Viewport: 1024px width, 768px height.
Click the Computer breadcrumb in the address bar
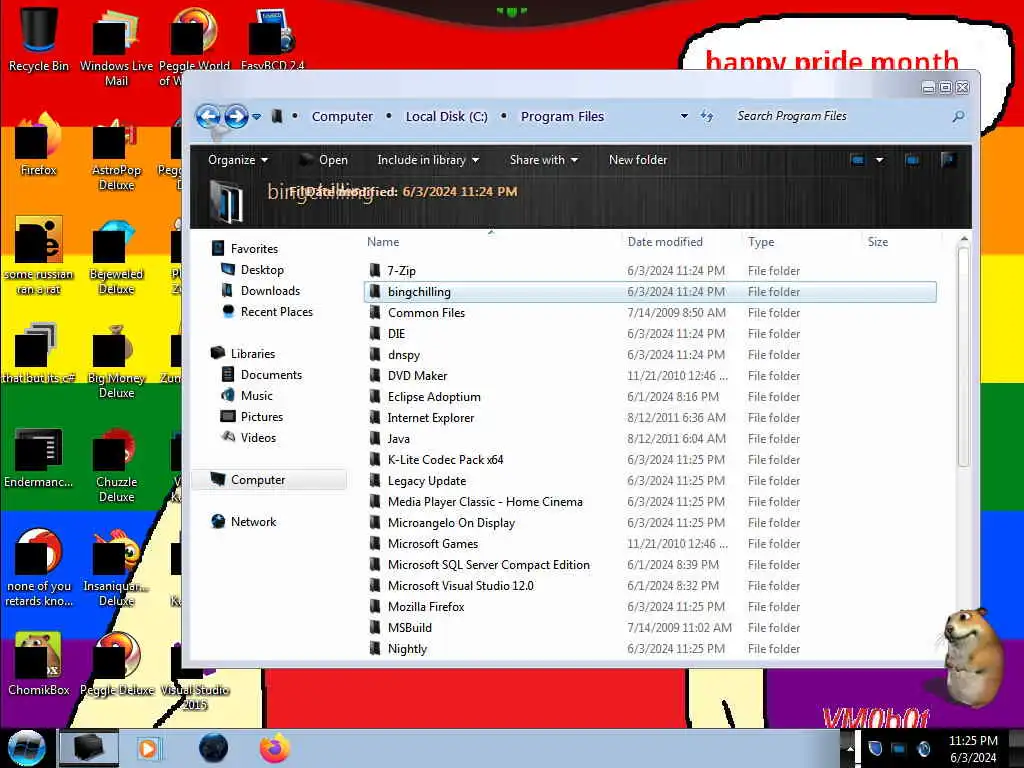[x=342, y=116]
